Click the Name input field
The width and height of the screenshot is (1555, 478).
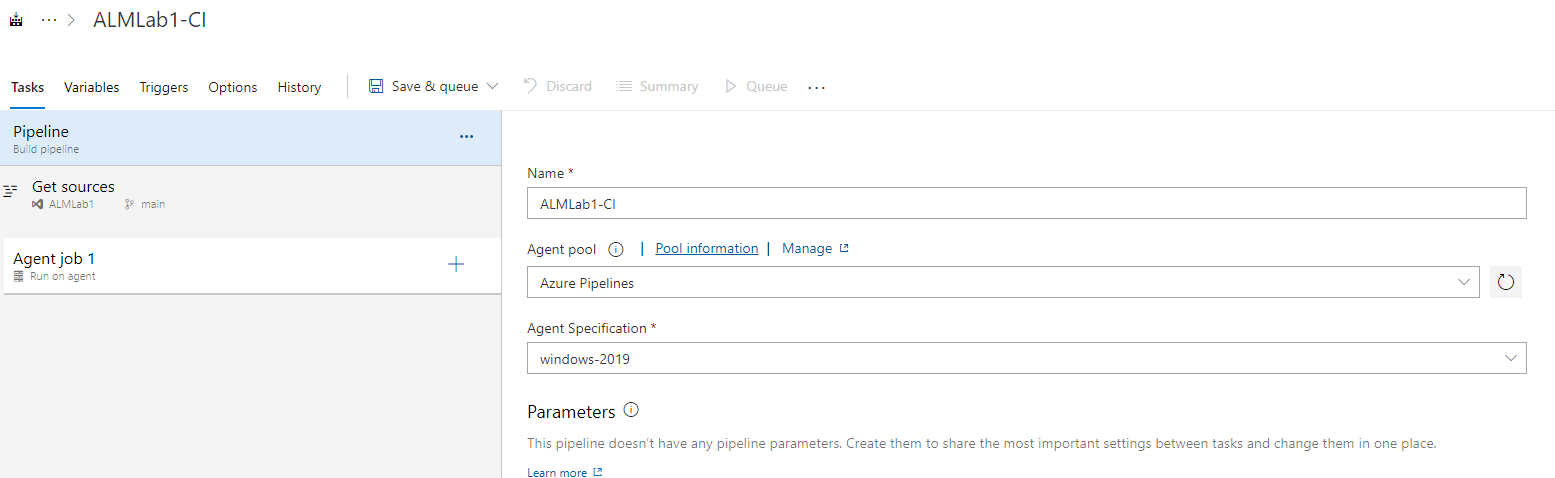point(1026,203)
